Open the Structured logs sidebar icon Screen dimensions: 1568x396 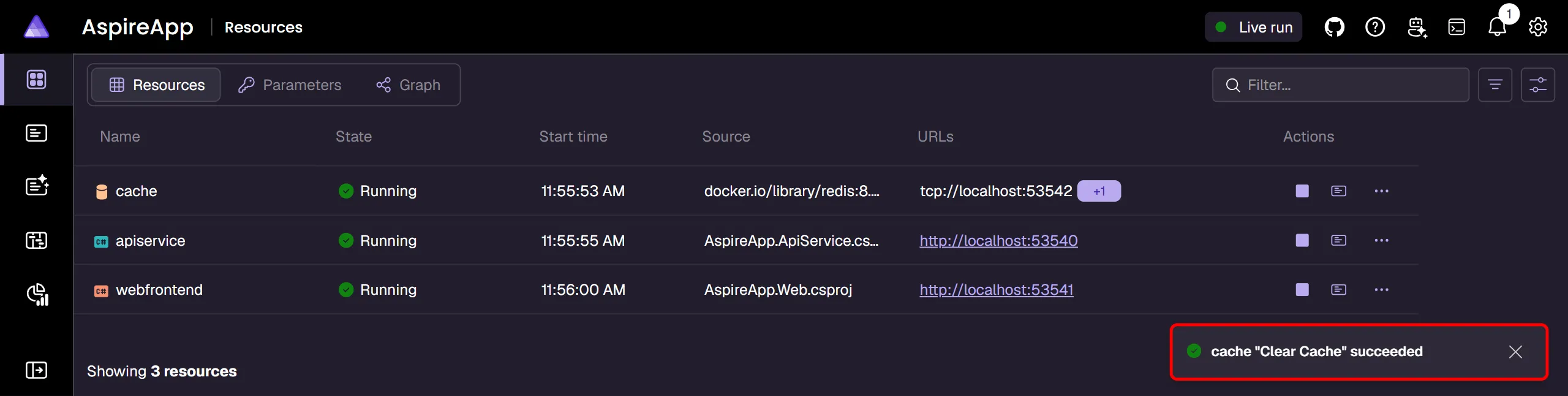click(37, 185)
